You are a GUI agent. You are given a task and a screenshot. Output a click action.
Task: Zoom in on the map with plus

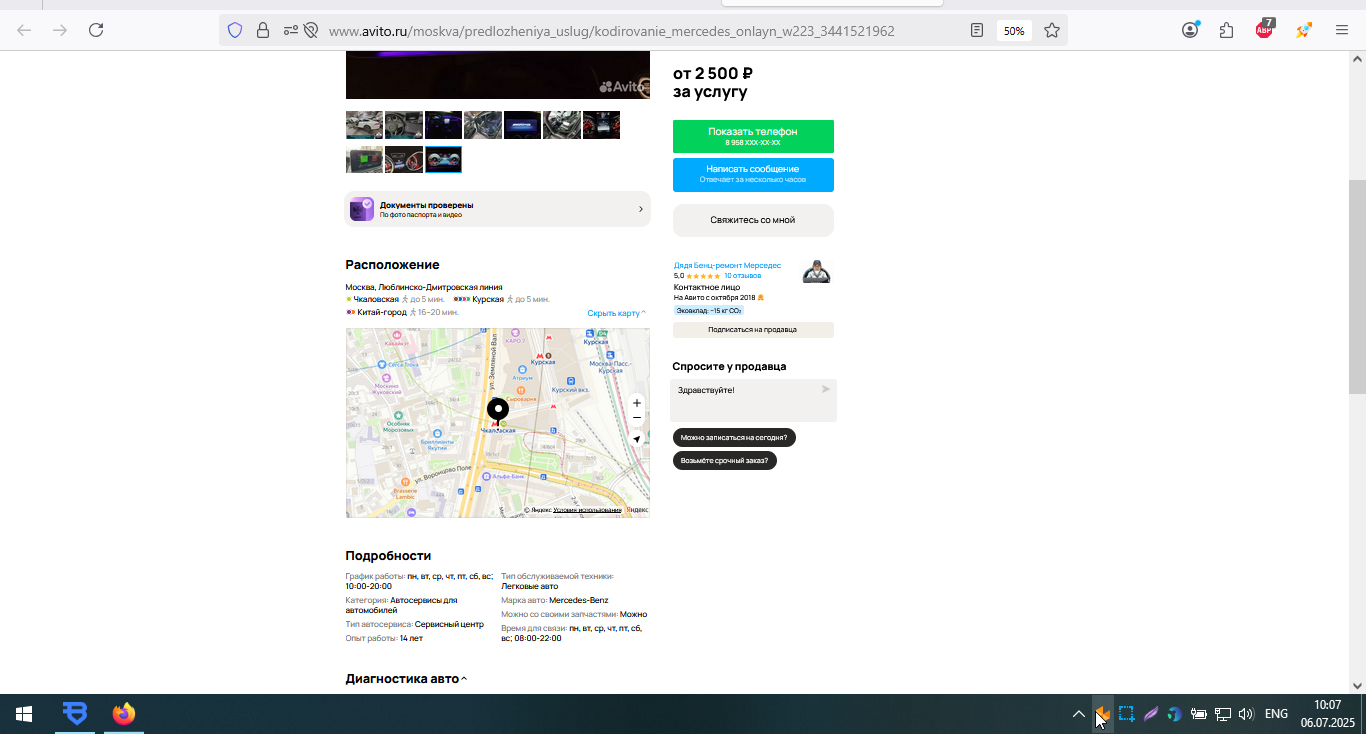pyautogui.click(x=637, y=403)
